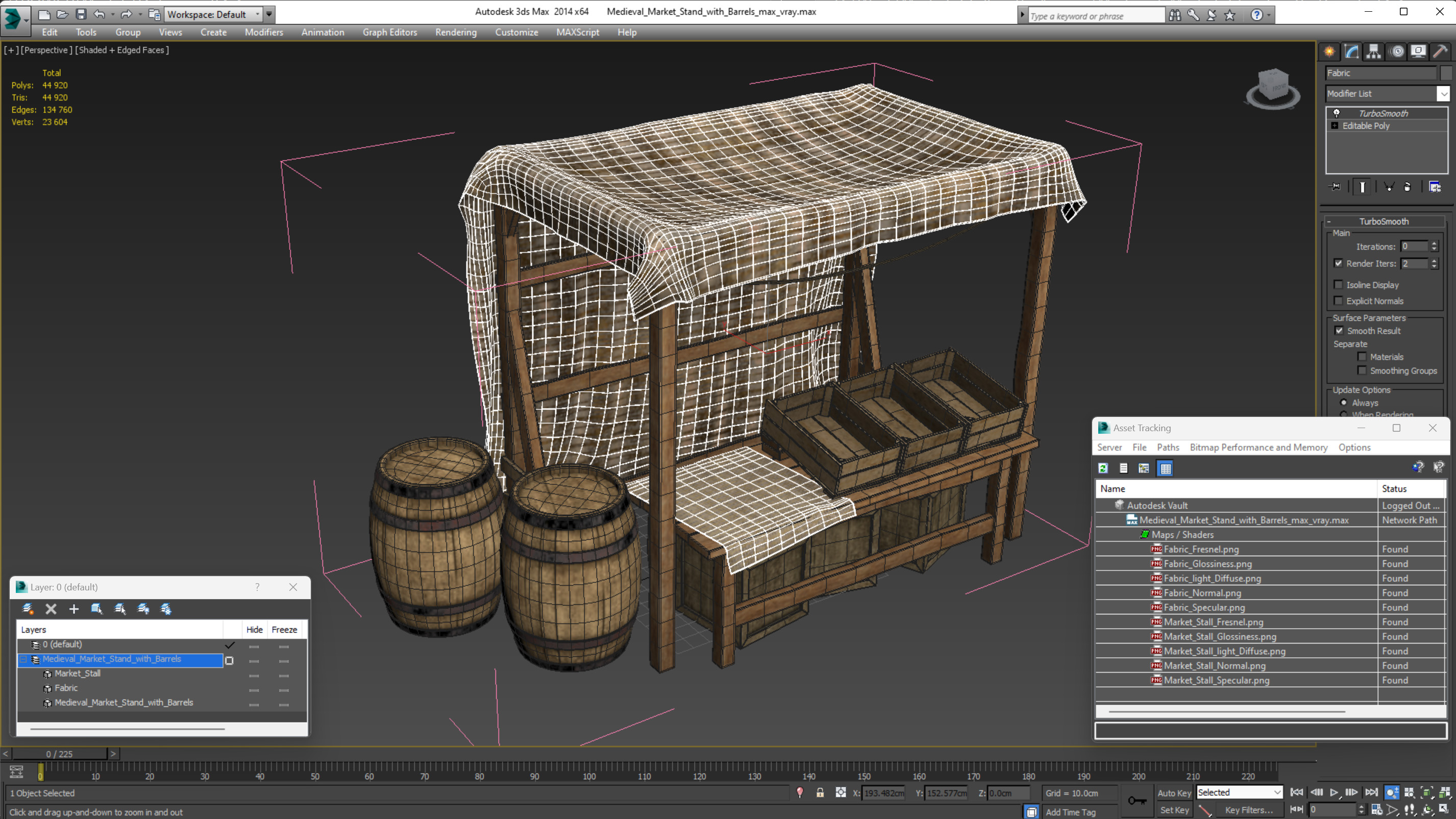Check Separate by Materials checkbox
The height and width of the screenshot is (819, 1456).
[1362, 357]
